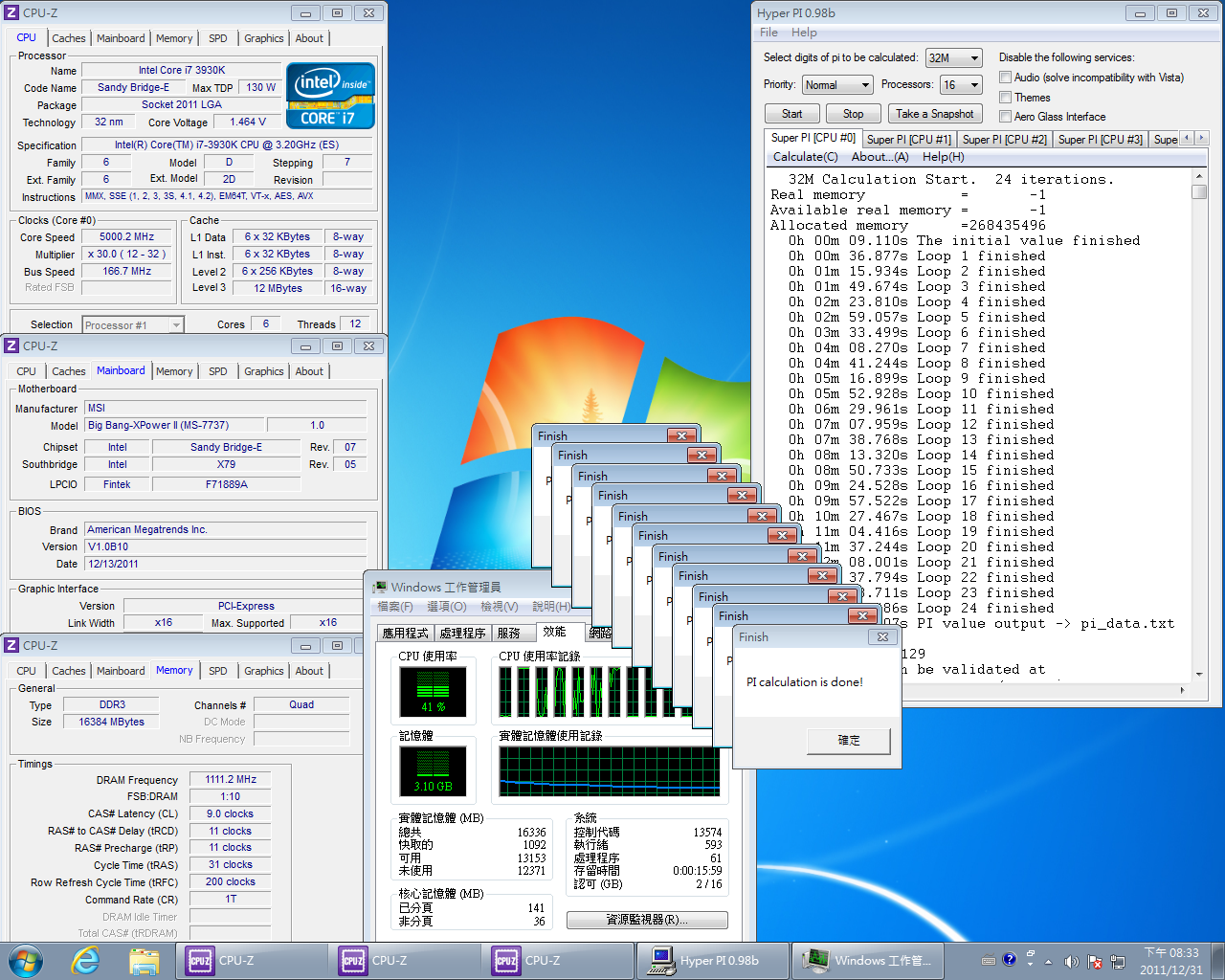This screenshot has height=980, width=1225.
Task: Switch top CPU-Z window to Caches tab
Action: pyautogui.click(x=69, y=38)
